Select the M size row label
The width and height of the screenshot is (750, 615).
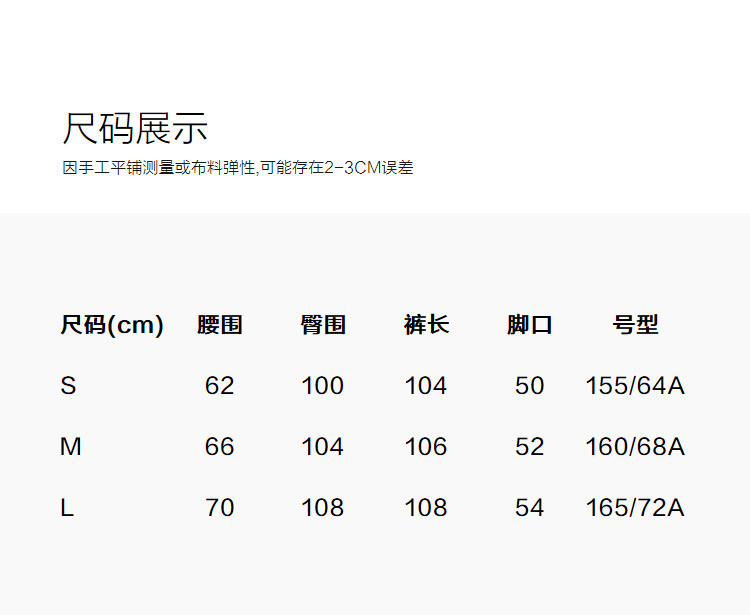coord(70,447)
